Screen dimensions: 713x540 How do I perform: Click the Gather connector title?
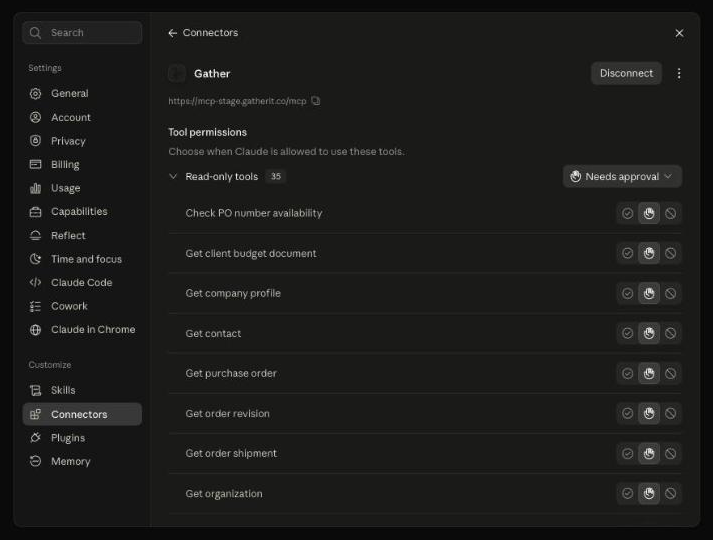(x=212, y=74)
